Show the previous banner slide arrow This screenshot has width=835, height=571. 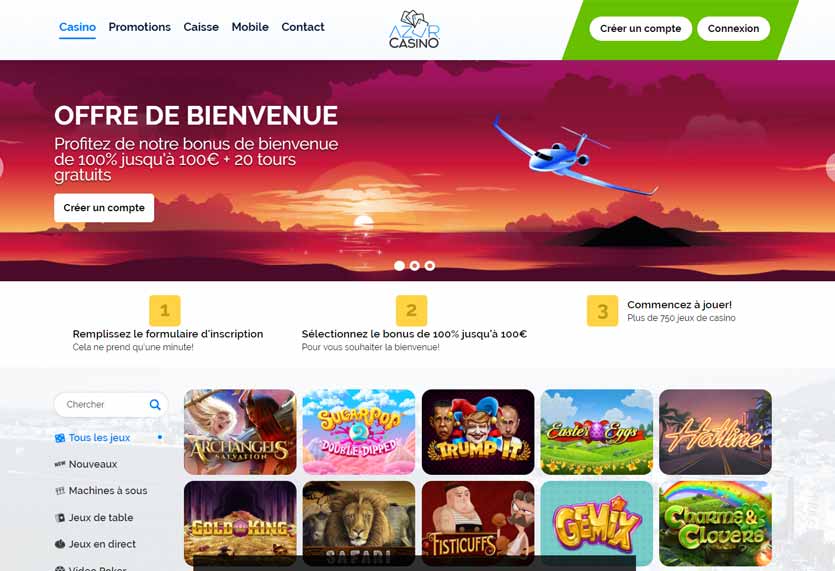pos(2,167)
